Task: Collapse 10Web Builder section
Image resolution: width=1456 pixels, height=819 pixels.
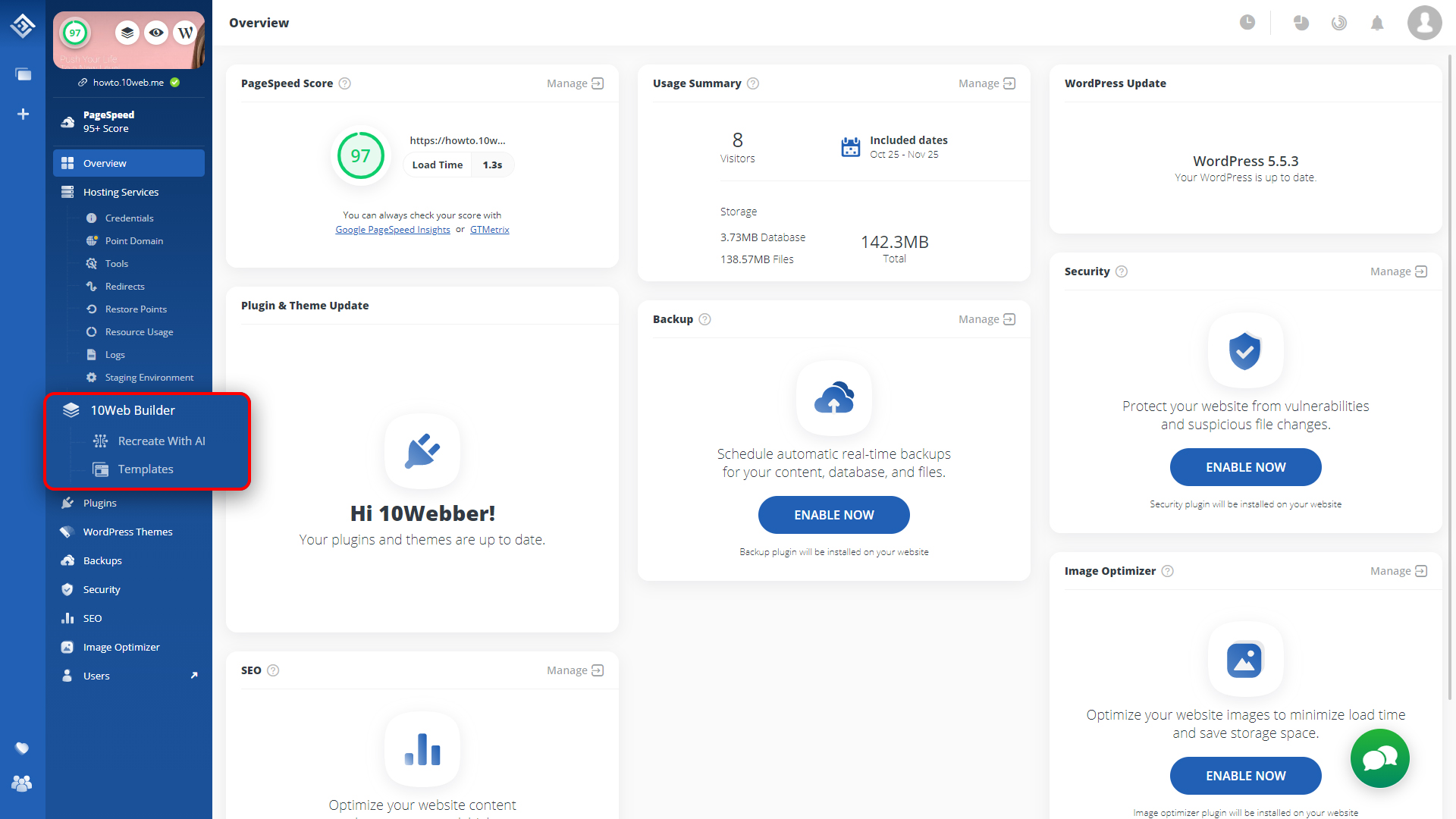Action: pyautogui.click(x=133, y=410)
